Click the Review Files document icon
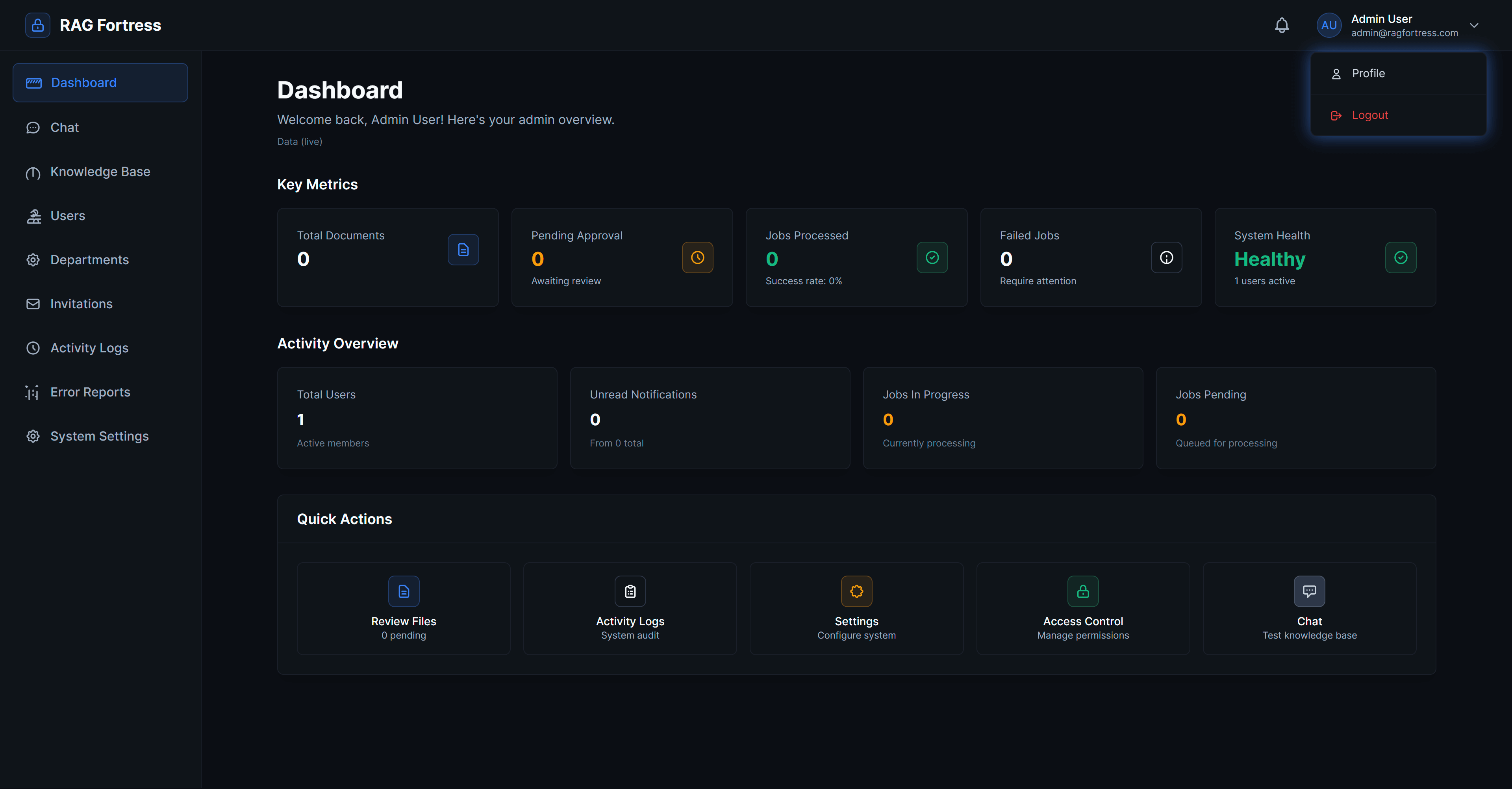Image resolution: width=1512 pixels, height=789 pixels. (x=403, y=591)
